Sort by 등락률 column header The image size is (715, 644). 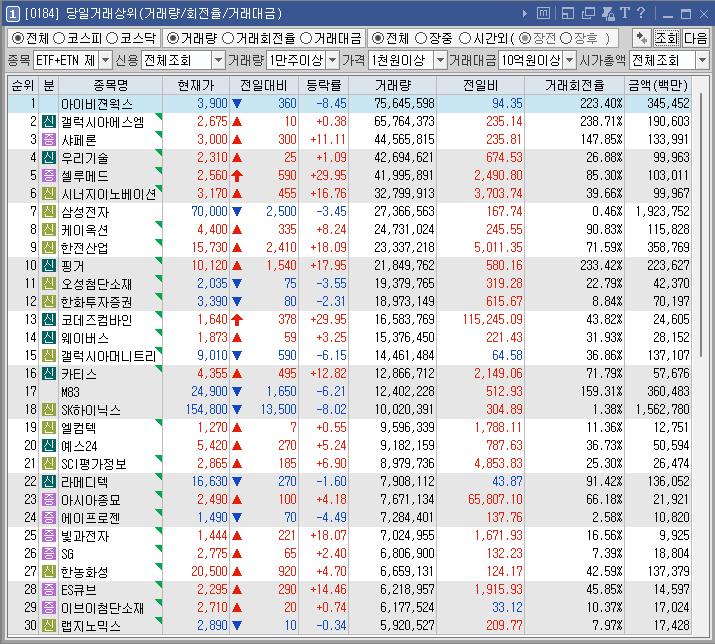324,85
